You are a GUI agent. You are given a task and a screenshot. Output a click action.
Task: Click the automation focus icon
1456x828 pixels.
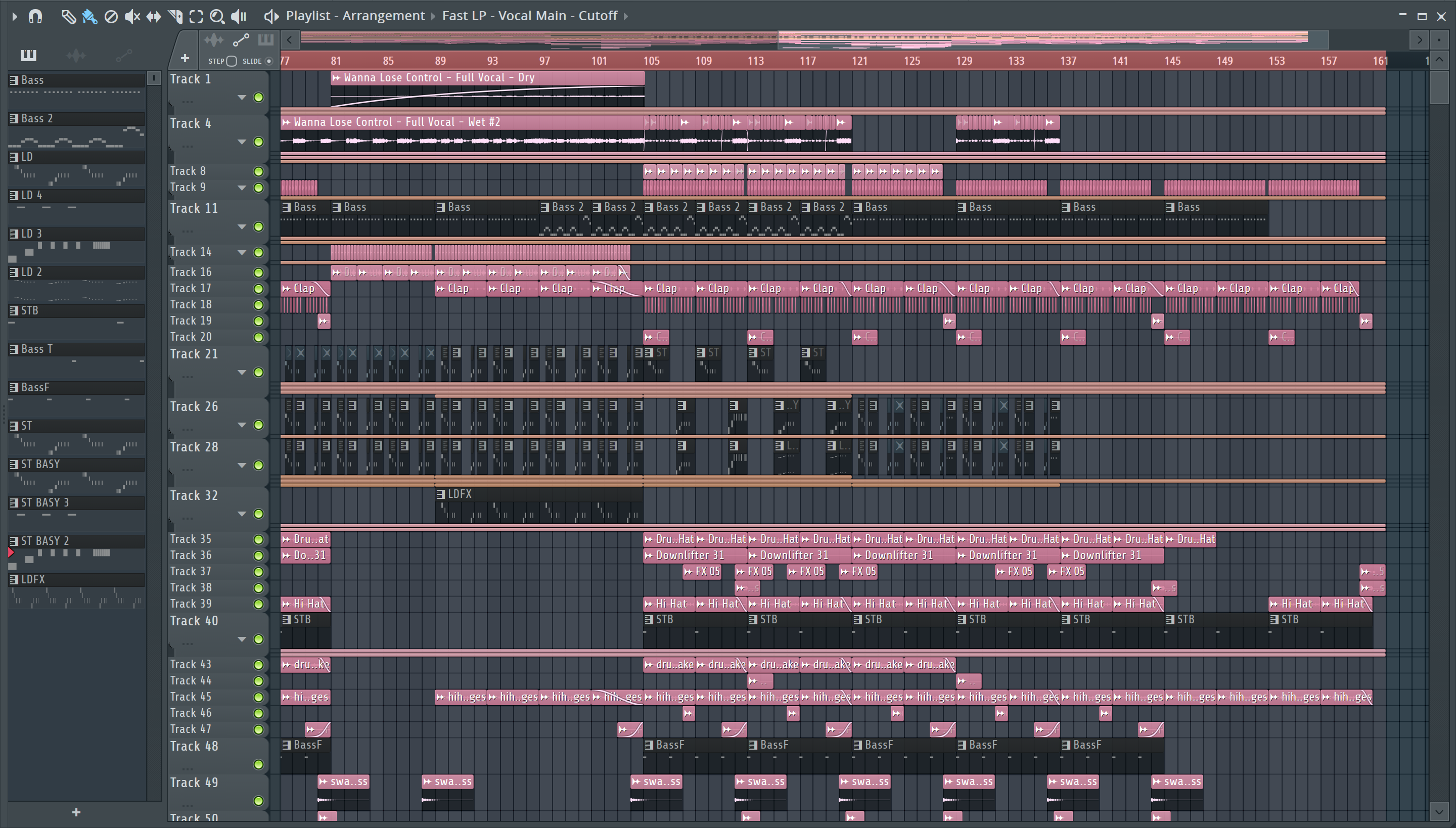tap(241, 40)
